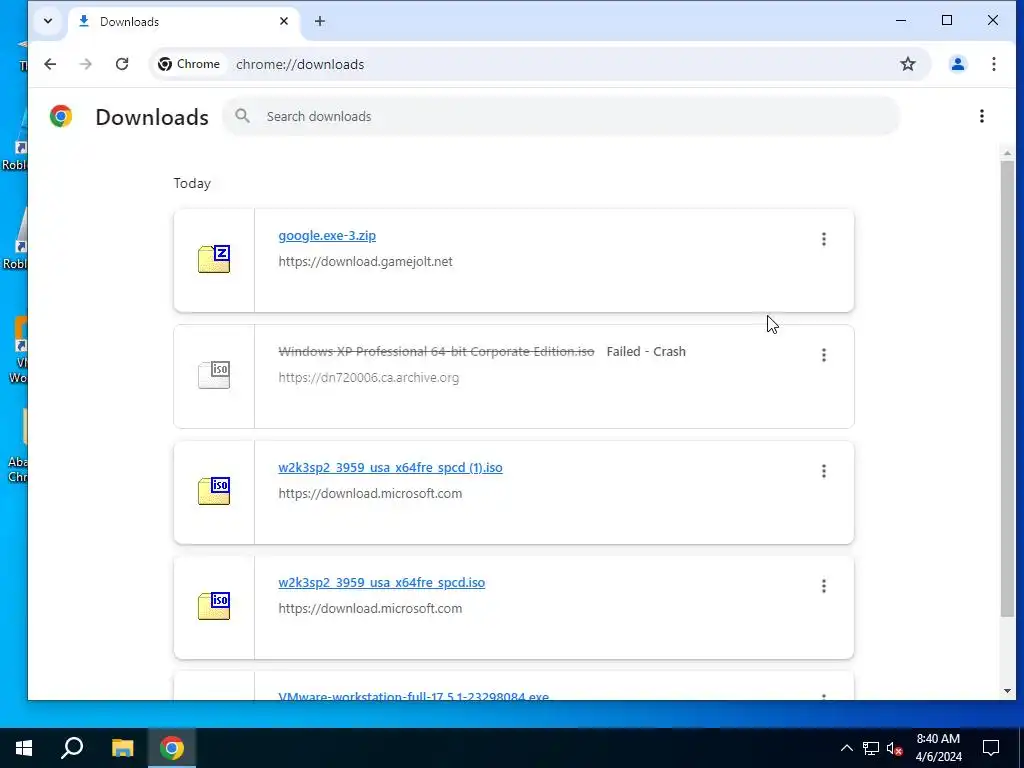This screenshot has height=768, width=1024.
Task: Open w2k3sp2_3959_usa_x64fre_spcd (1).iso link
Action: tap(391, 468)
